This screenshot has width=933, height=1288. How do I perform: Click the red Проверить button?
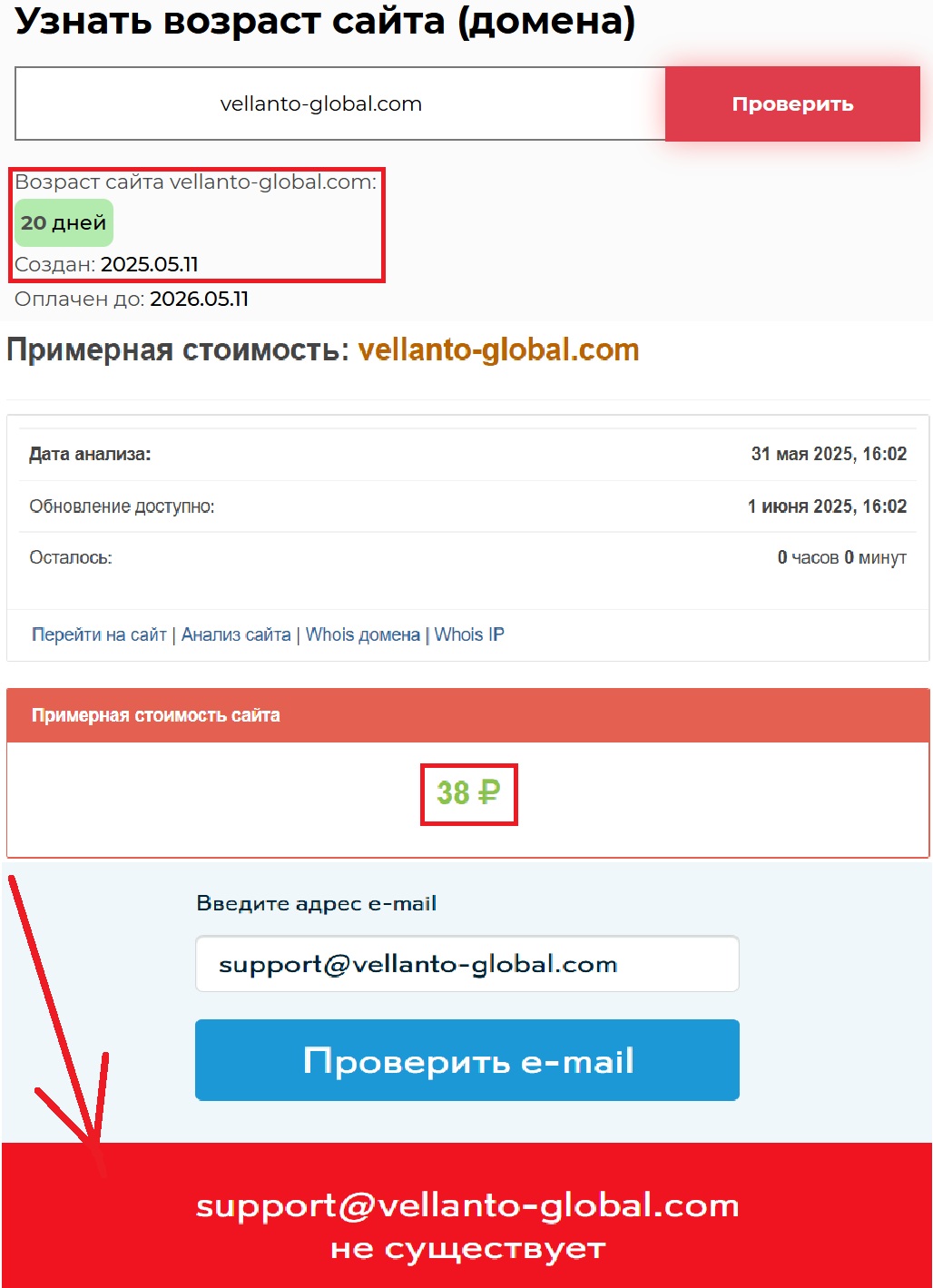click(792, 103)
